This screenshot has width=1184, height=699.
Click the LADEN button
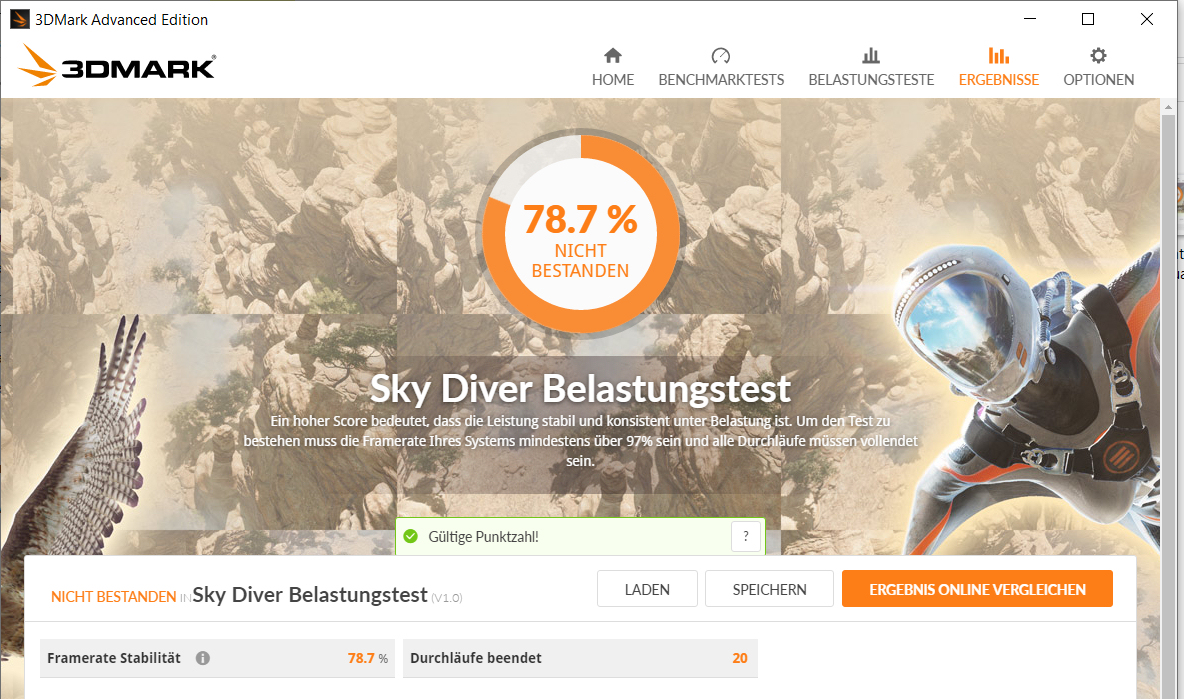point(647,589)
